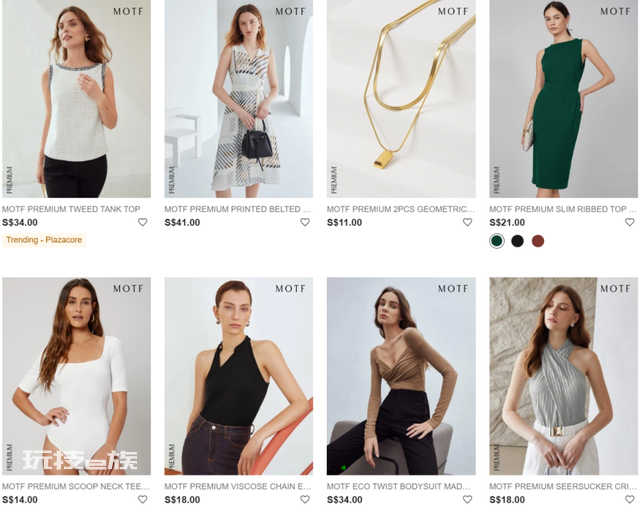640x510 pixels.
Task: Wishlist the 2pcs Geometric necklace
Action: [467, 222]
